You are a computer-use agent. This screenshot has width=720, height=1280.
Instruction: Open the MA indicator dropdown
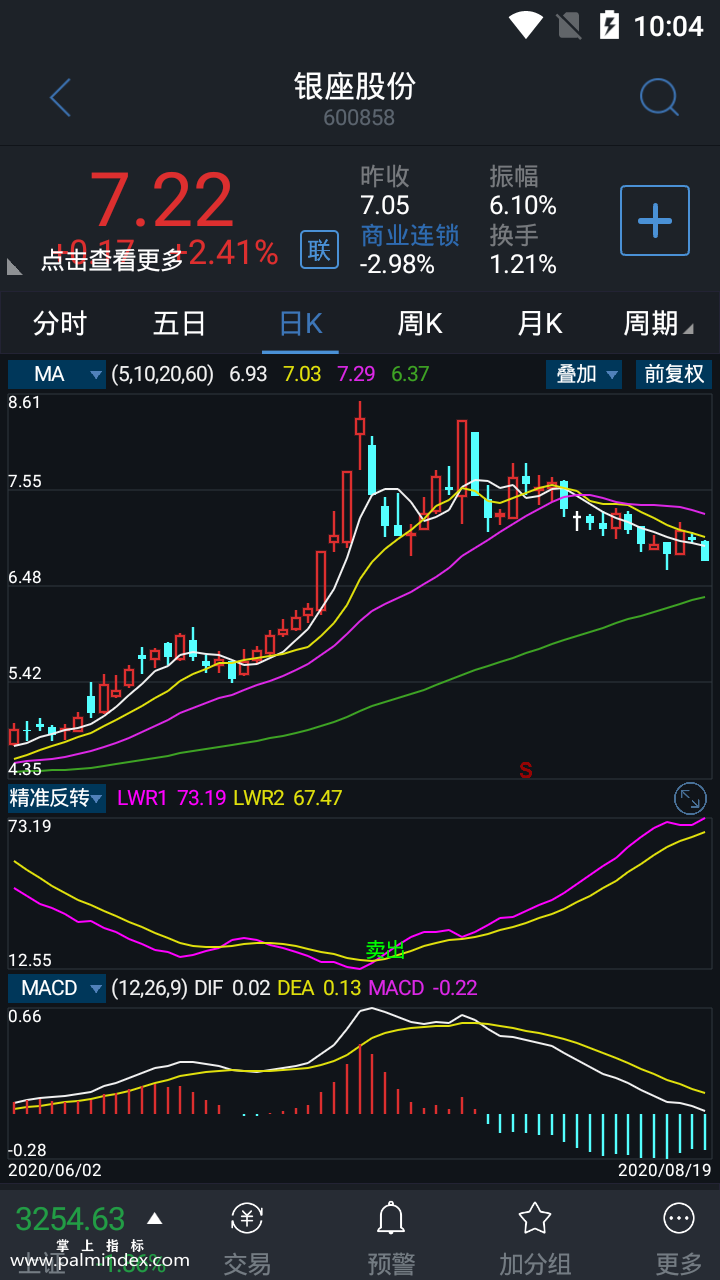click(57, 374)
